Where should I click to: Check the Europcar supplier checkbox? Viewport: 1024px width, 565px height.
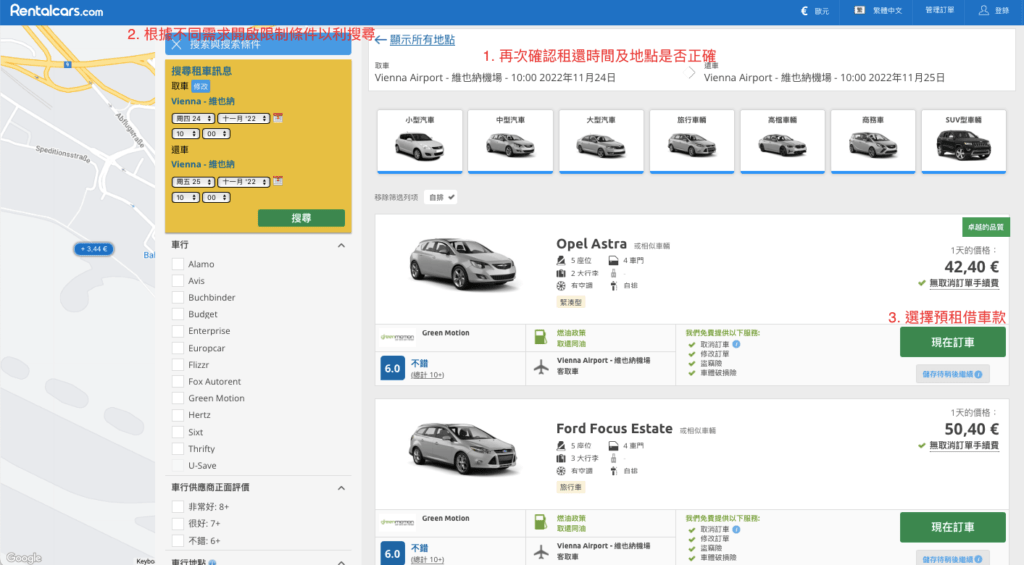(178, 348)
